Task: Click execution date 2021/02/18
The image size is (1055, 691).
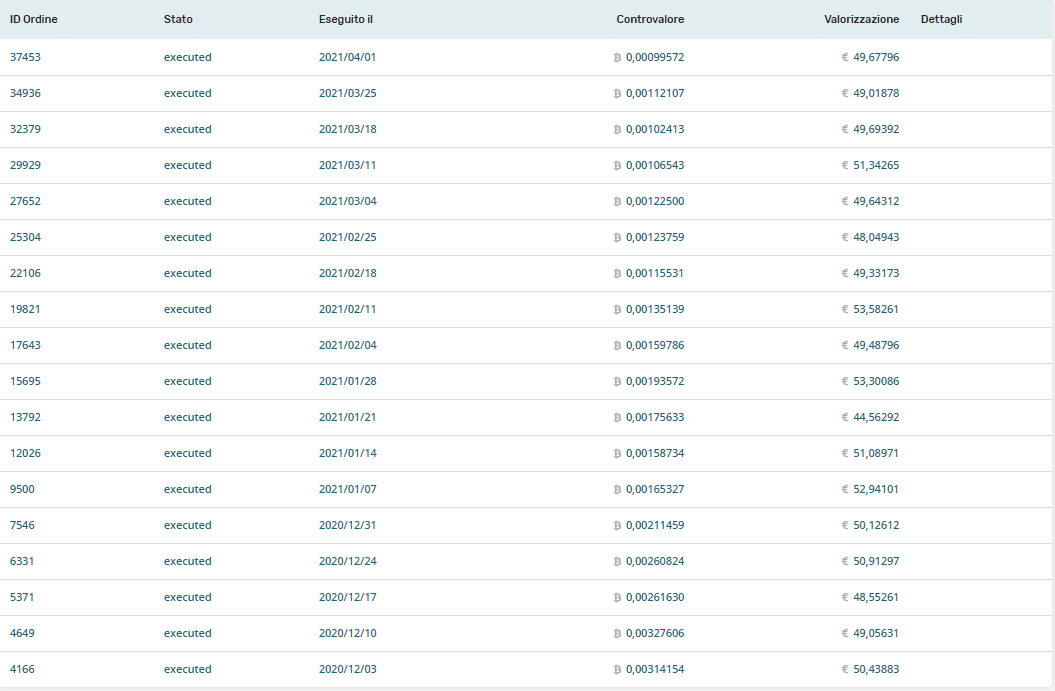Action: point(347,273)
